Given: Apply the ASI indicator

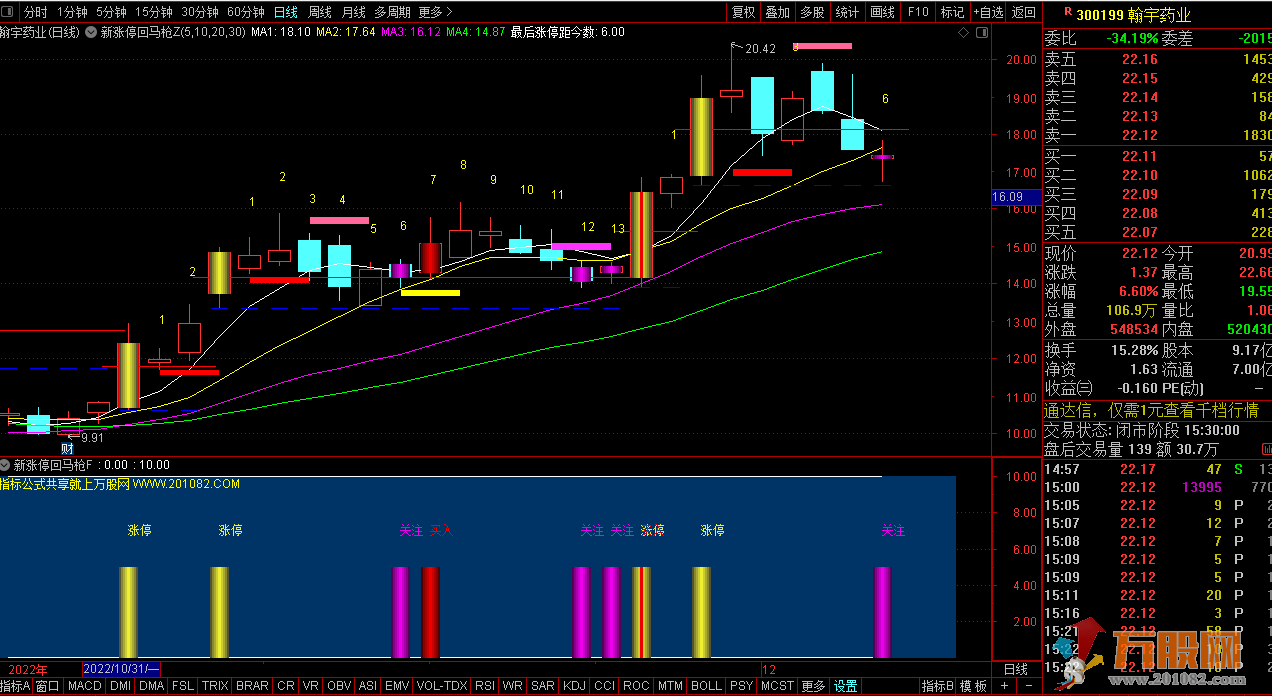Looking at the screenshot, I should 368,686.
